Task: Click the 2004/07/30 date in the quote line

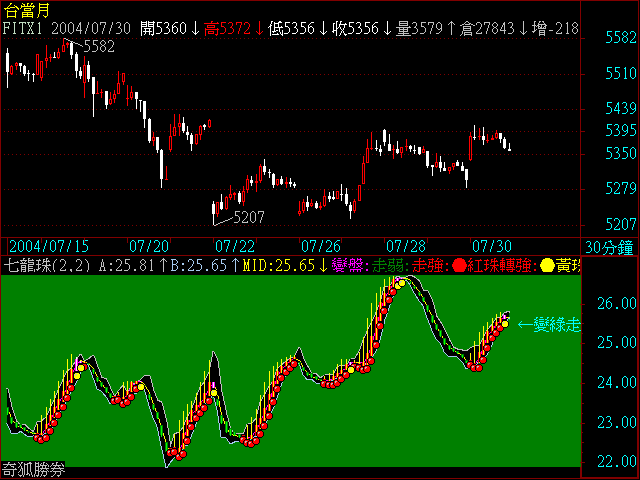Action: (x=91, y=29)
